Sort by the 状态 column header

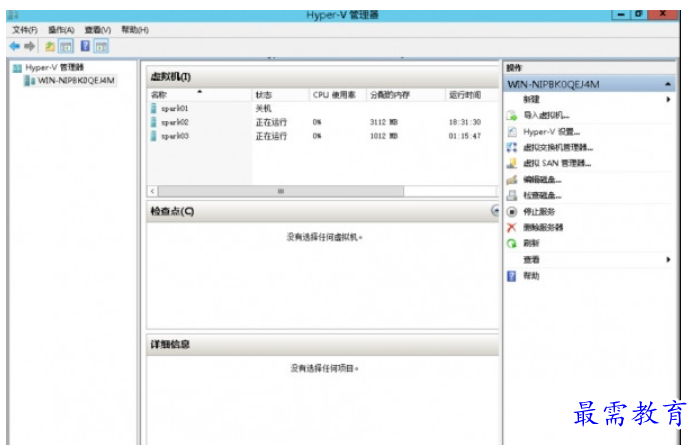(x=280, y=94)
